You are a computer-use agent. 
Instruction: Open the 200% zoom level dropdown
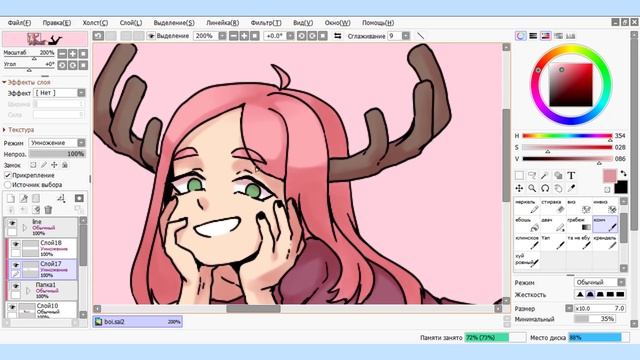[x=222, y=36]
